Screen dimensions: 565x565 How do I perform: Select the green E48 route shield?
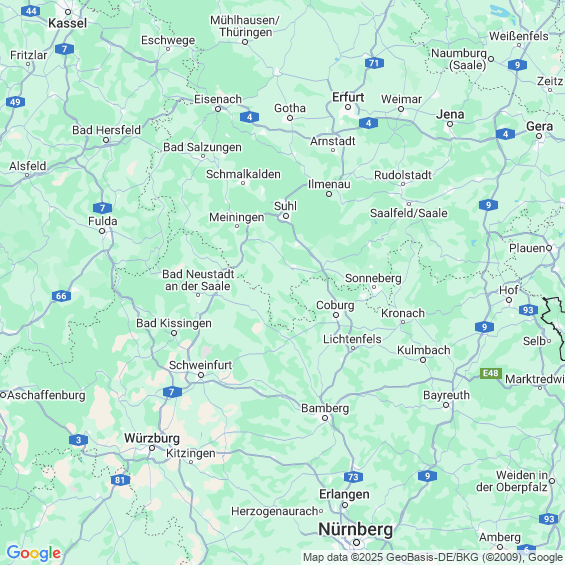(491, 373)
